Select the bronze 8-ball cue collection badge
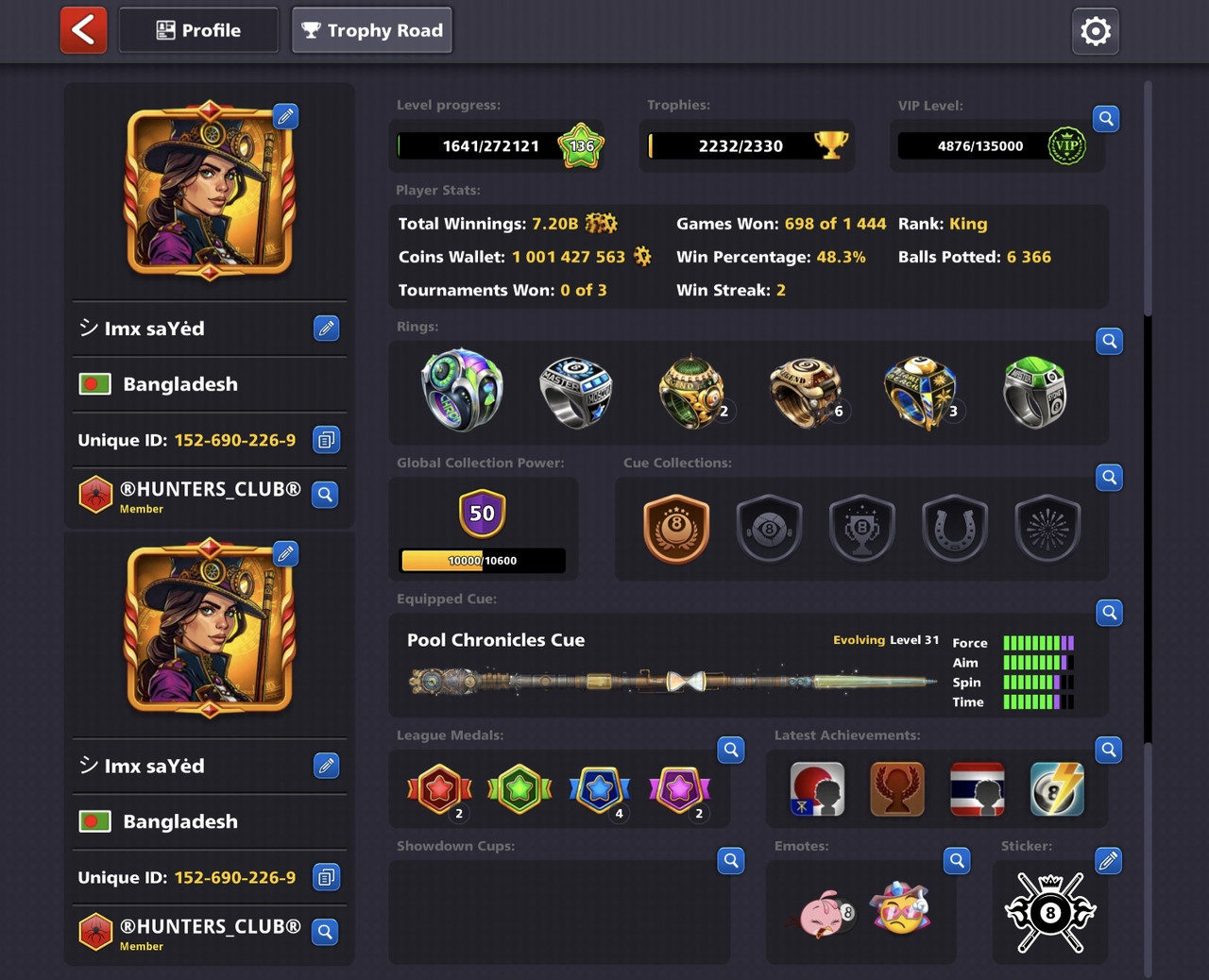1209x980 pixels. (676, 529)
